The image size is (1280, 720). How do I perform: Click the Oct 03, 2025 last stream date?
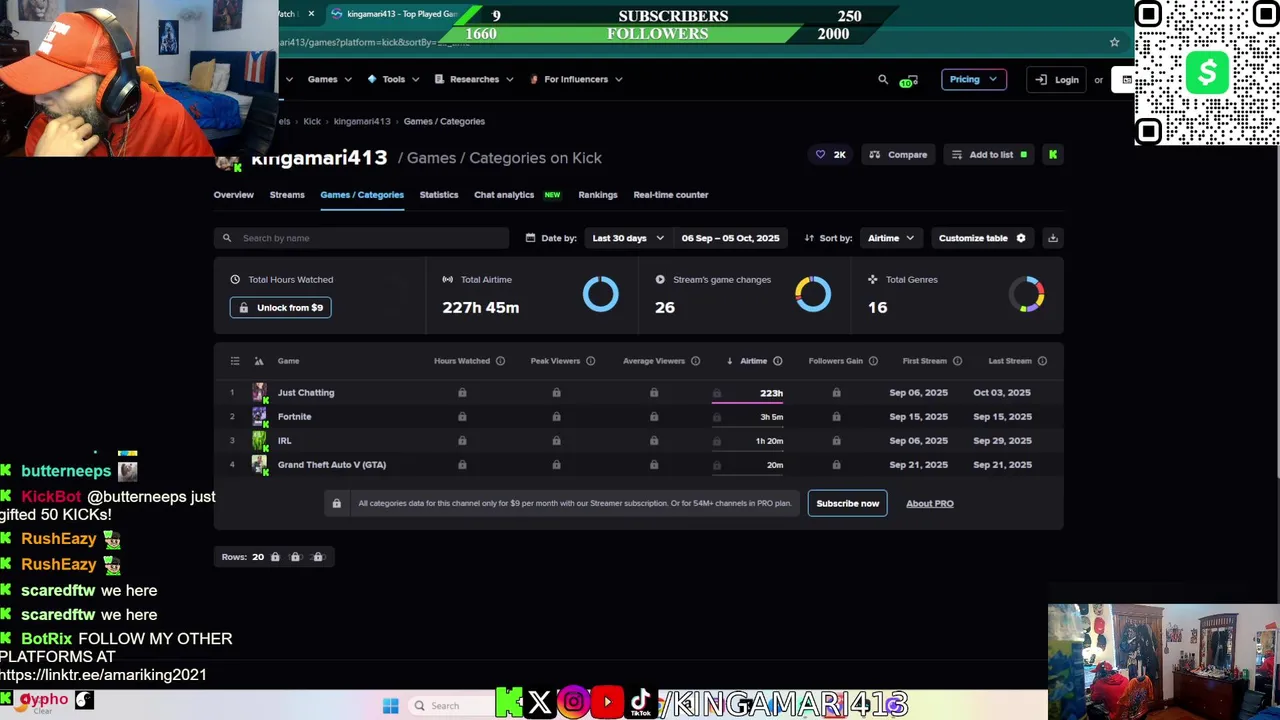click(1002, 393)
